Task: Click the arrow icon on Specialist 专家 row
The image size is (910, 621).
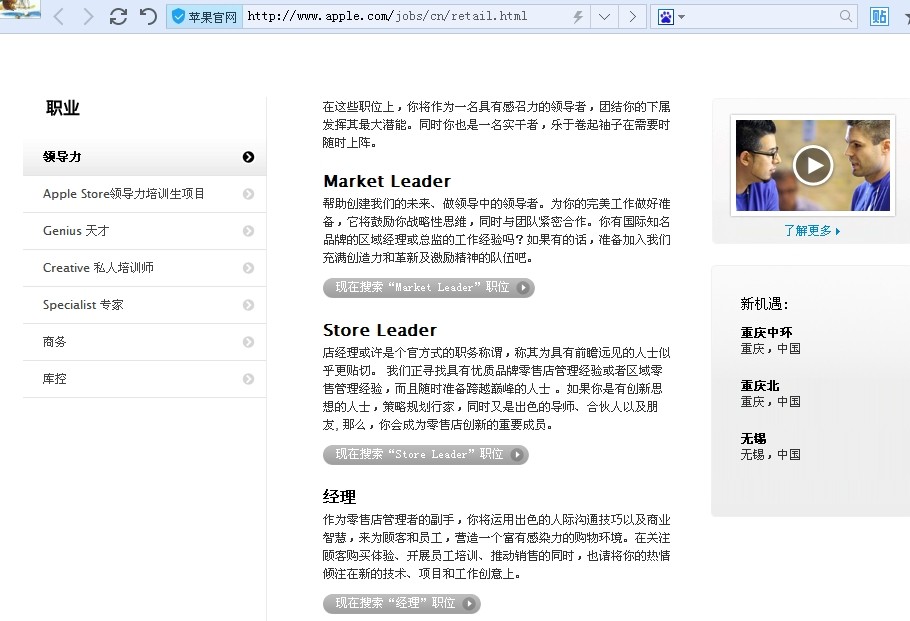Action: 248,305
